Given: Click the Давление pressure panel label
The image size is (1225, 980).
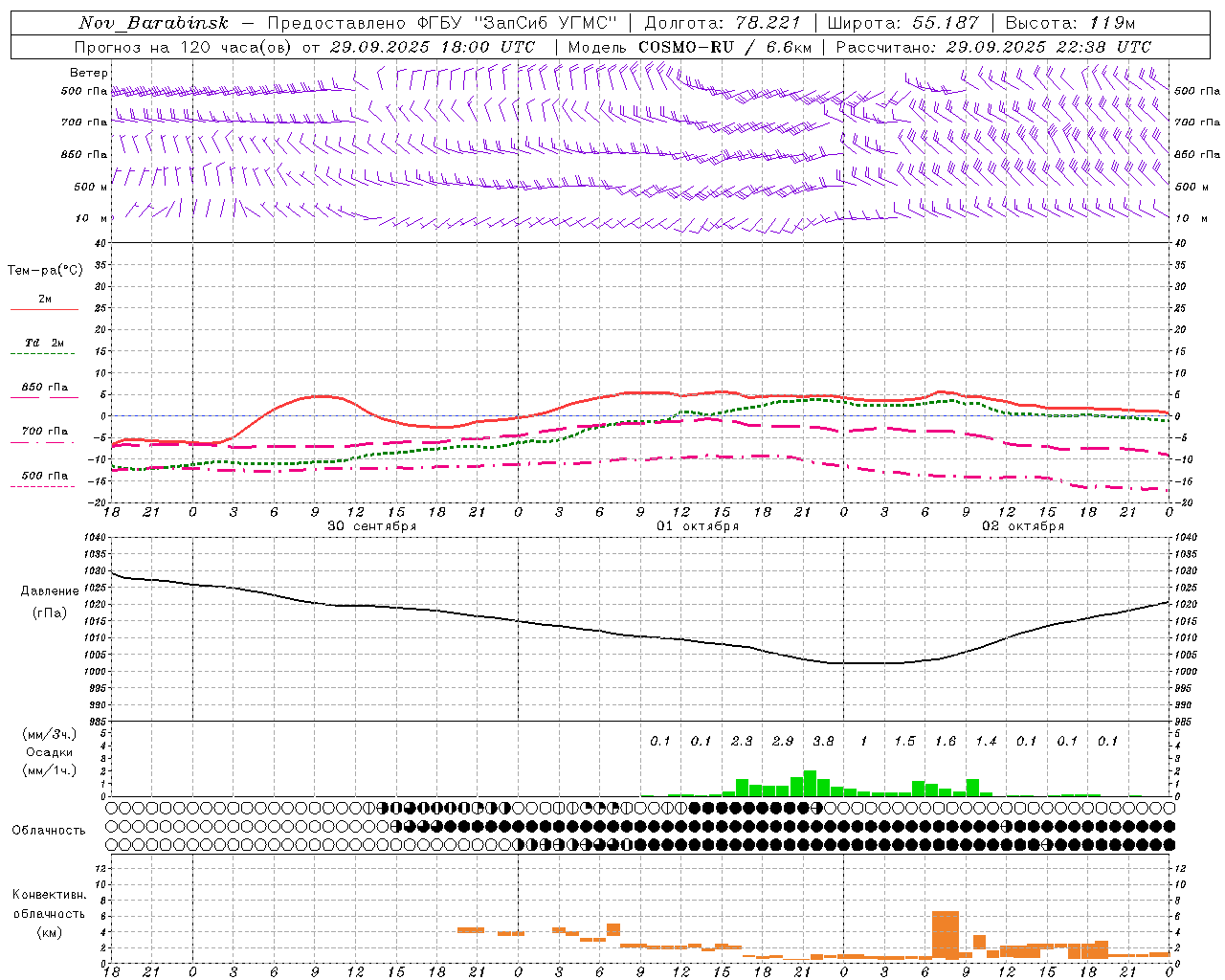Looking at the screenshot, I should (50, 591).
